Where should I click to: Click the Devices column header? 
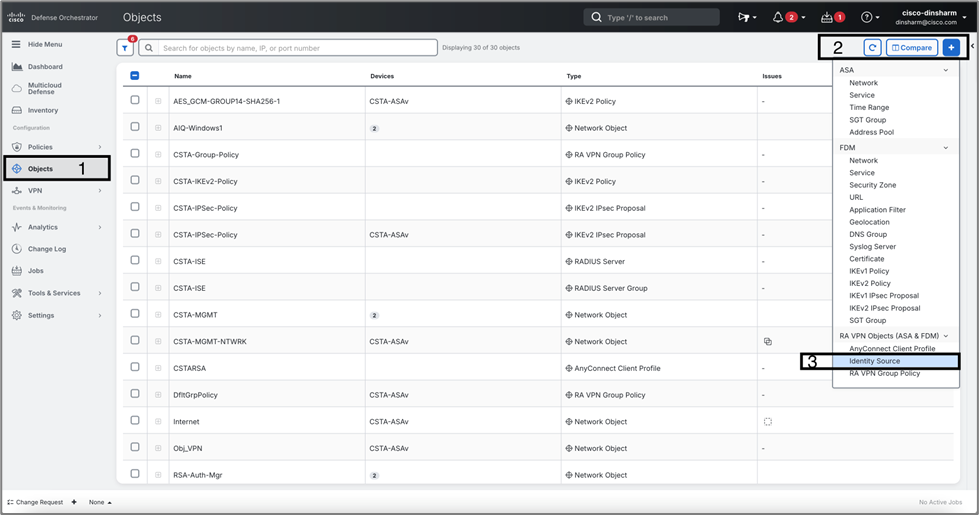pos(382,76)
